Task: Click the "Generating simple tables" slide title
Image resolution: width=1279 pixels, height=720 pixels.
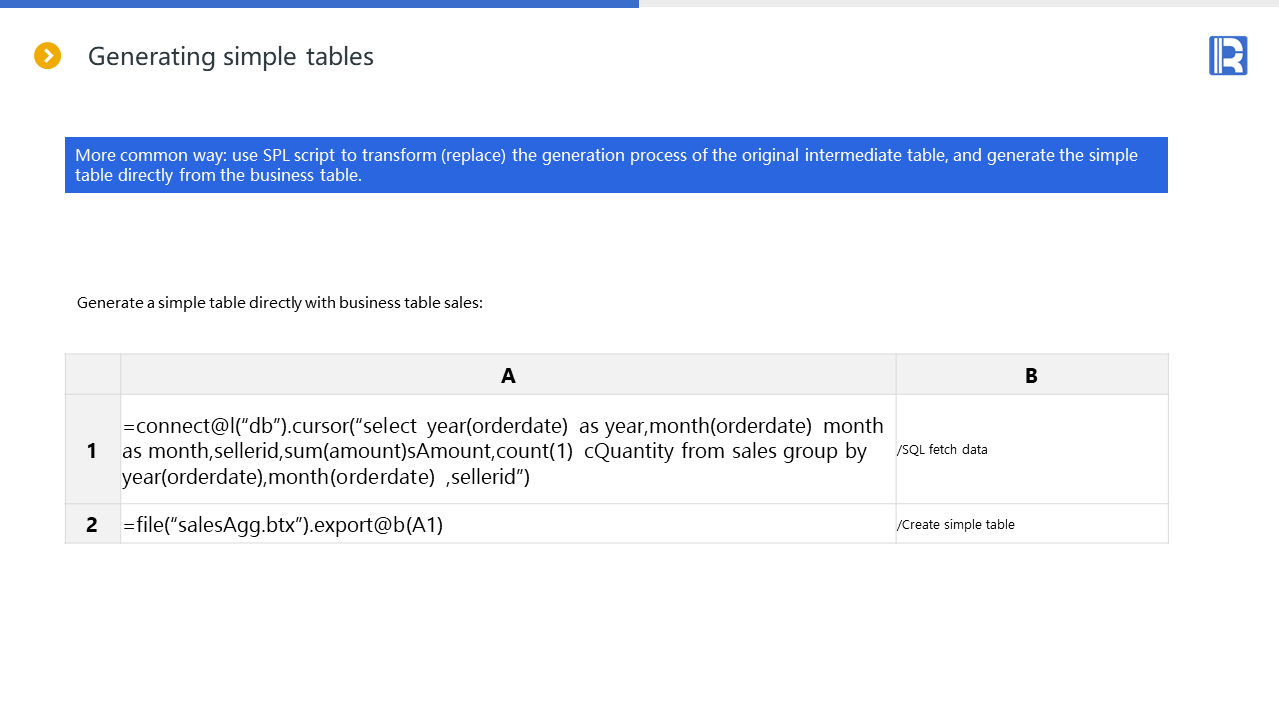Action: (230, 57)
